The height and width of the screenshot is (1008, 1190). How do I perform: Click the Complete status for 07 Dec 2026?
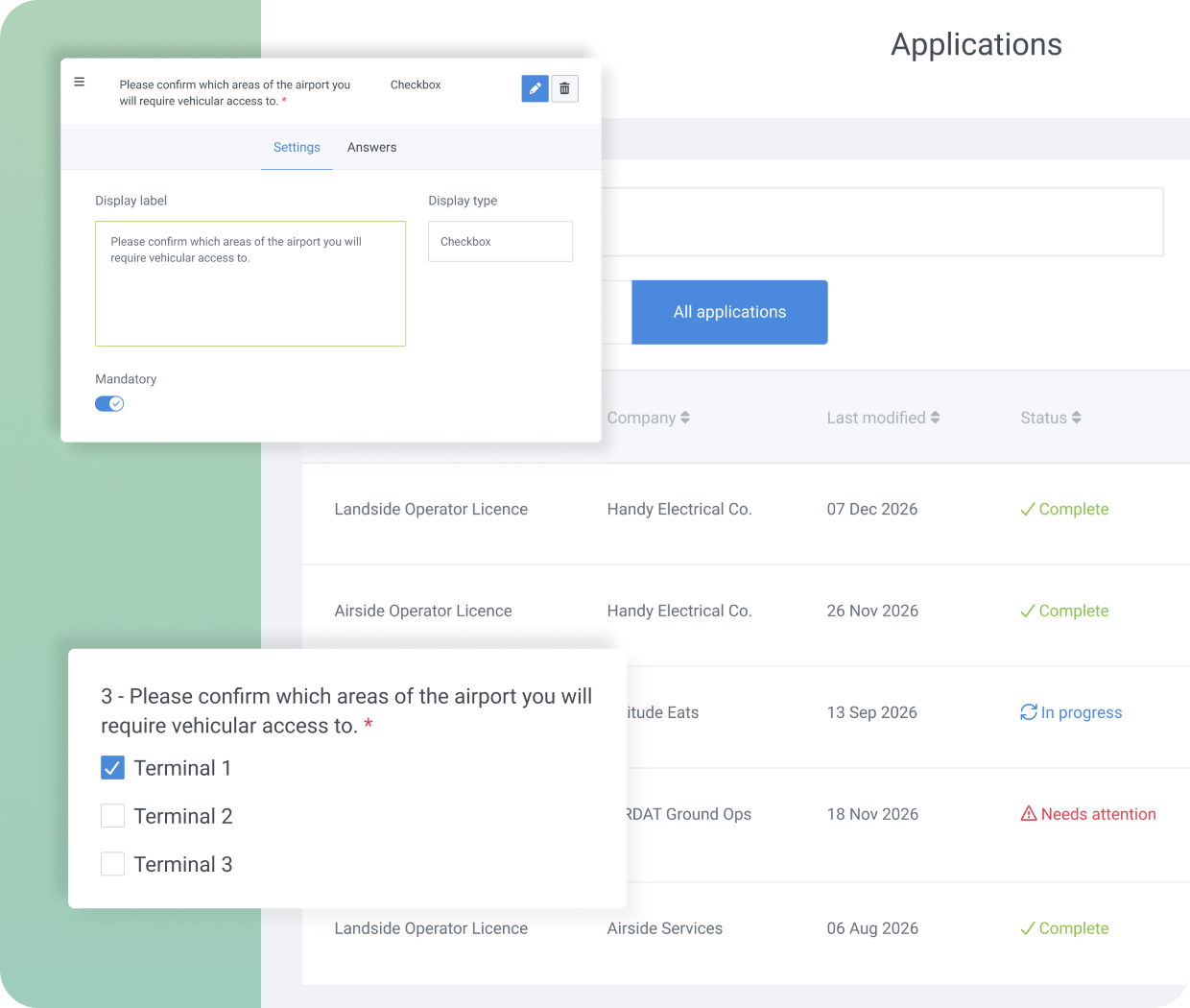coord(1074,510)
